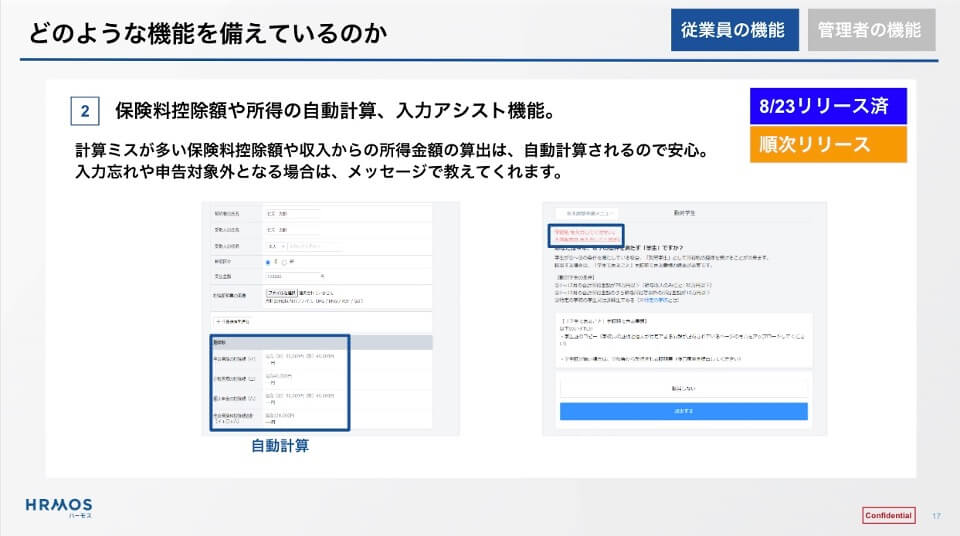Switch to the 管理者の機能 tab

(870, 30)
